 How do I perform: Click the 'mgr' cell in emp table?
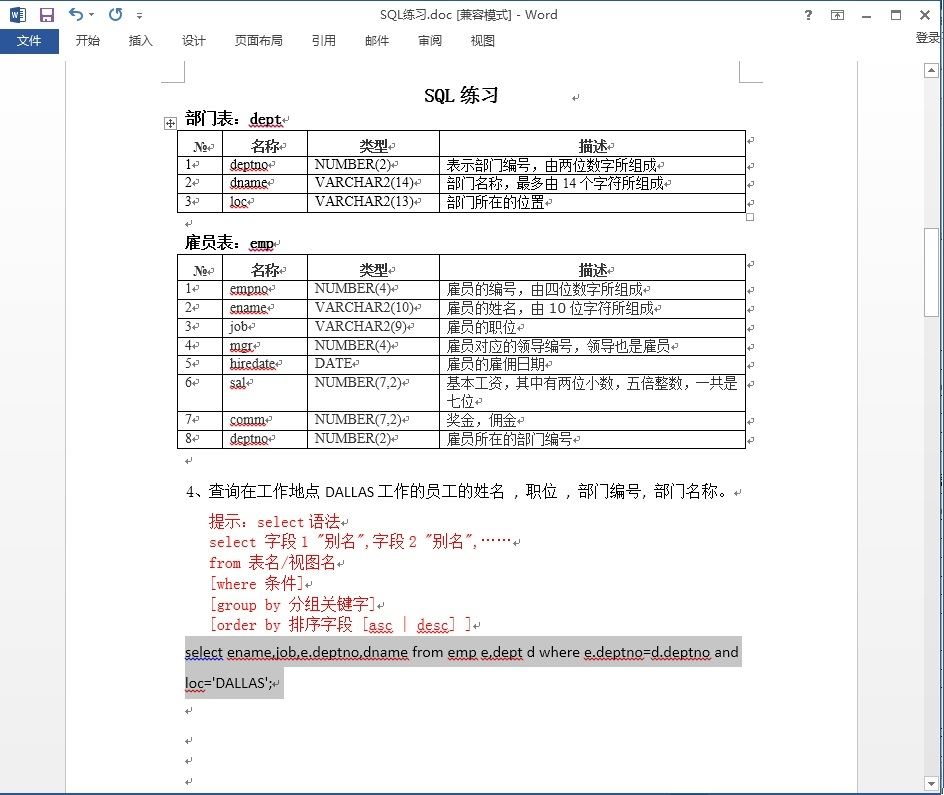(x=265, y=346)
